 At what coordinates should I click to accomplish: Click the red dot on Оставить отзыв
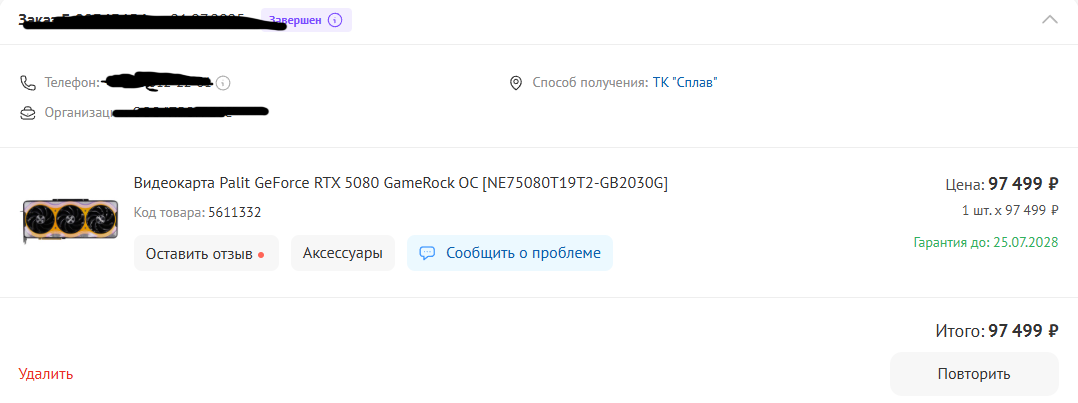coord(261,254)
